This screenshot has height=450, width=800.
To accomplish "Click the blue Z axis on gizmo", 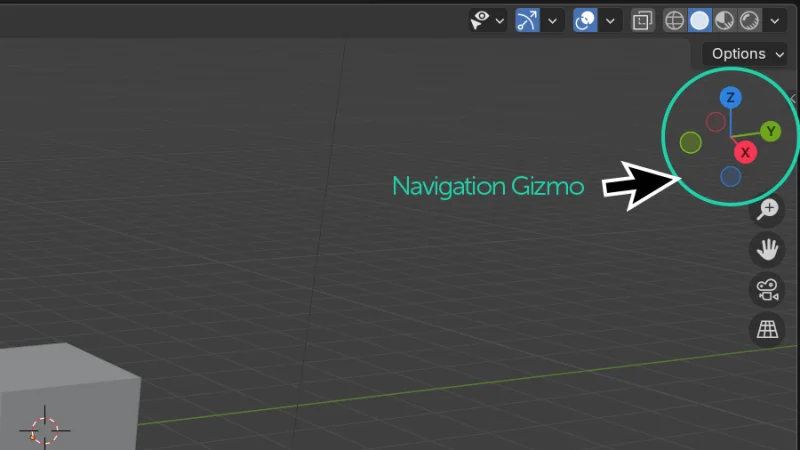I will pos(731,97).
